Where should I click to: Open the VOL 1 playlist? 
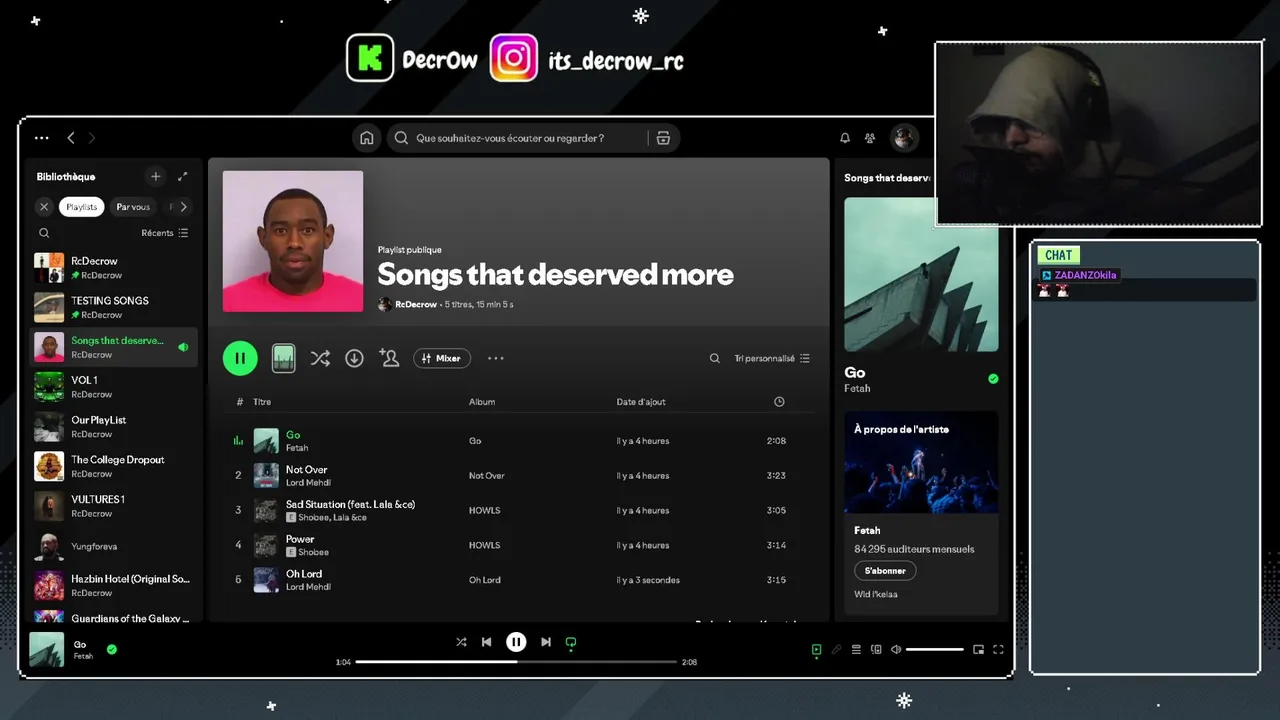(114, 387)
